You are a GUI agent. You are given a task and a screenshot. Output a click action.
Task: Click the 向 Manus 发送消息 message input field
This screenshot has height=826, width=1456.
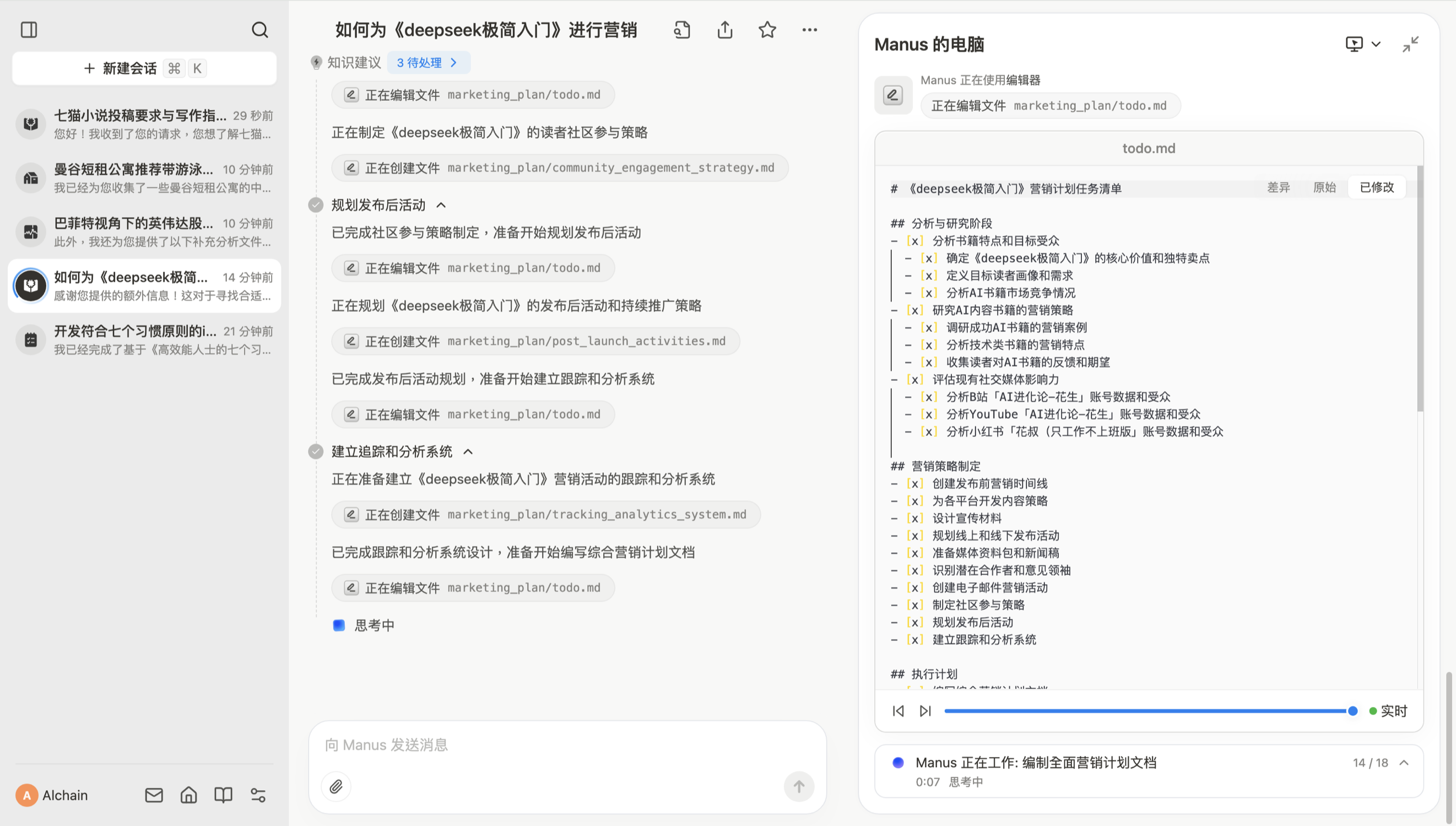tap(567, 744)
